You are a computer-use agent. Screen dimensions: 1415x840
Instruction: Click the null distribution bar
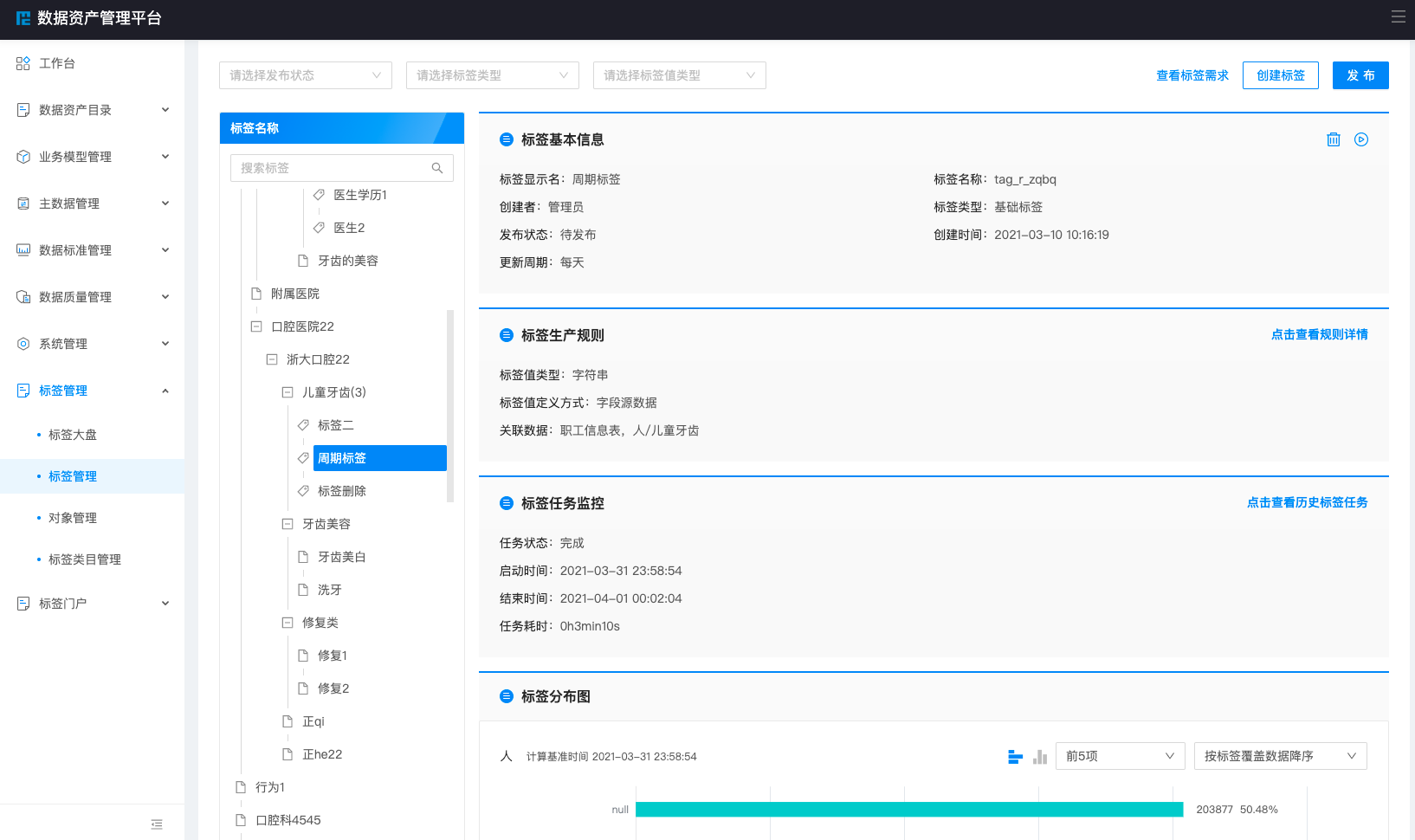909,809
